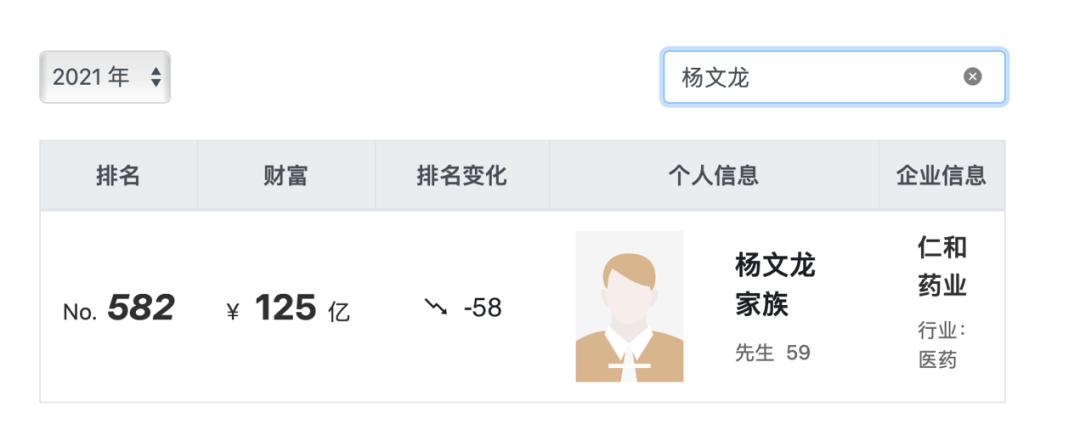The height and width of the screenshot is (424, 1080).
Task: Click the 企业信息 column header
Action: 941,176
